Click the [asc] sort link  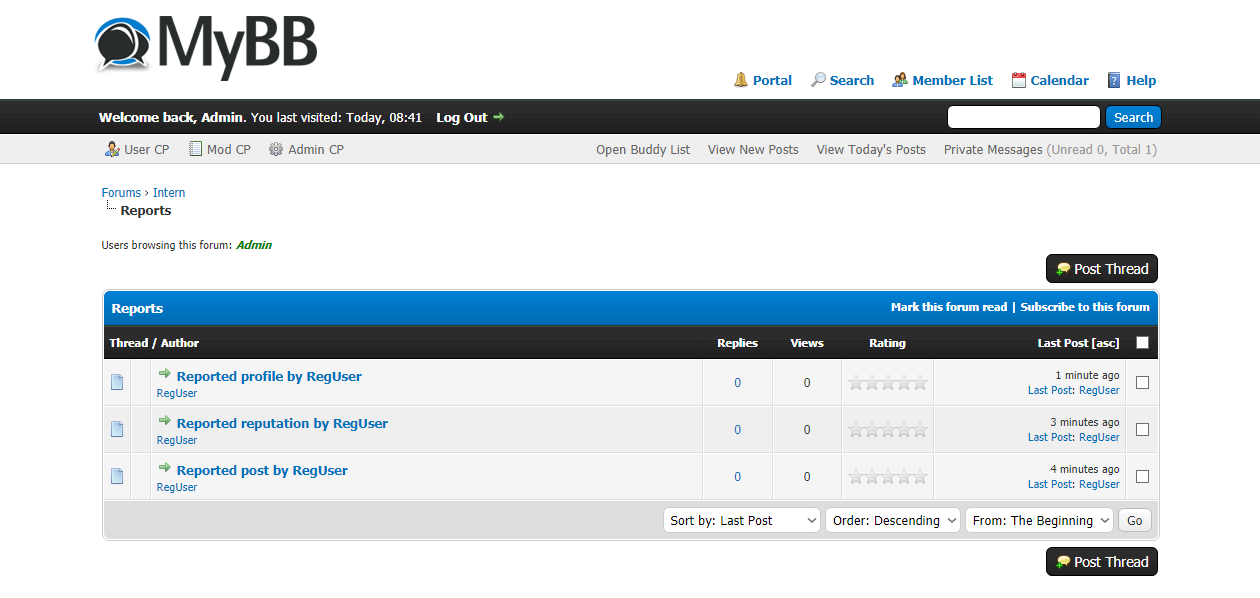click(x=1106, y=343)
